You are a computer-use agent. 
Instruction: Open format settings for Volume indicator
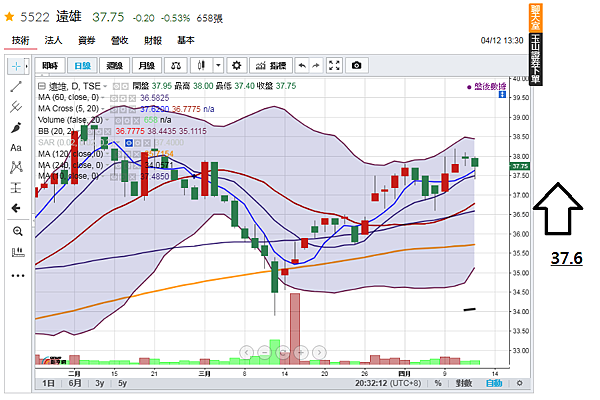[127, 121]
